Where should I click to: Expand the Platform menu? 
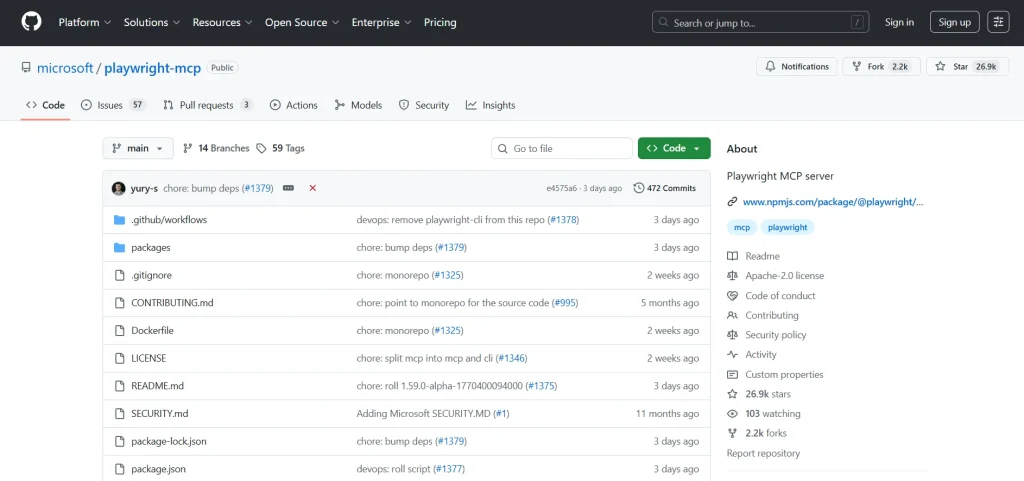[x=84, y=22]
